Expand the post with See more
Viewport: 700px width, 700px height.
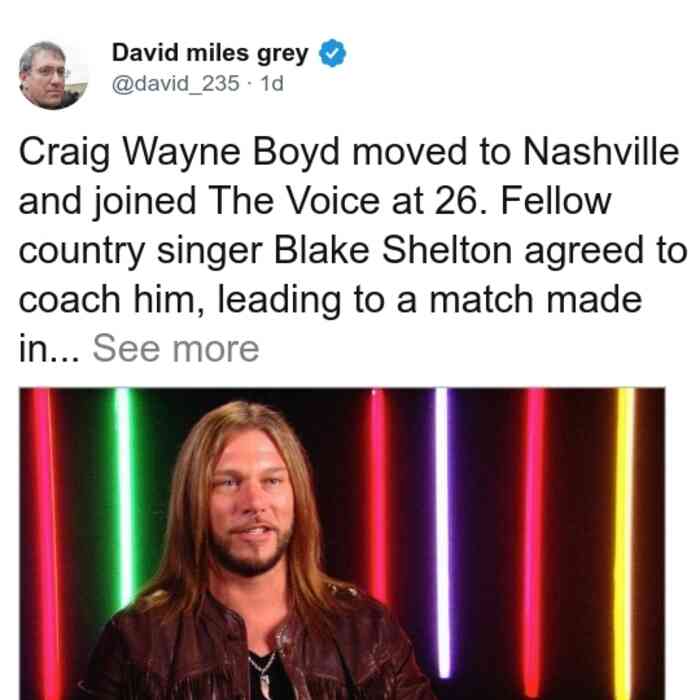point(175,348)
